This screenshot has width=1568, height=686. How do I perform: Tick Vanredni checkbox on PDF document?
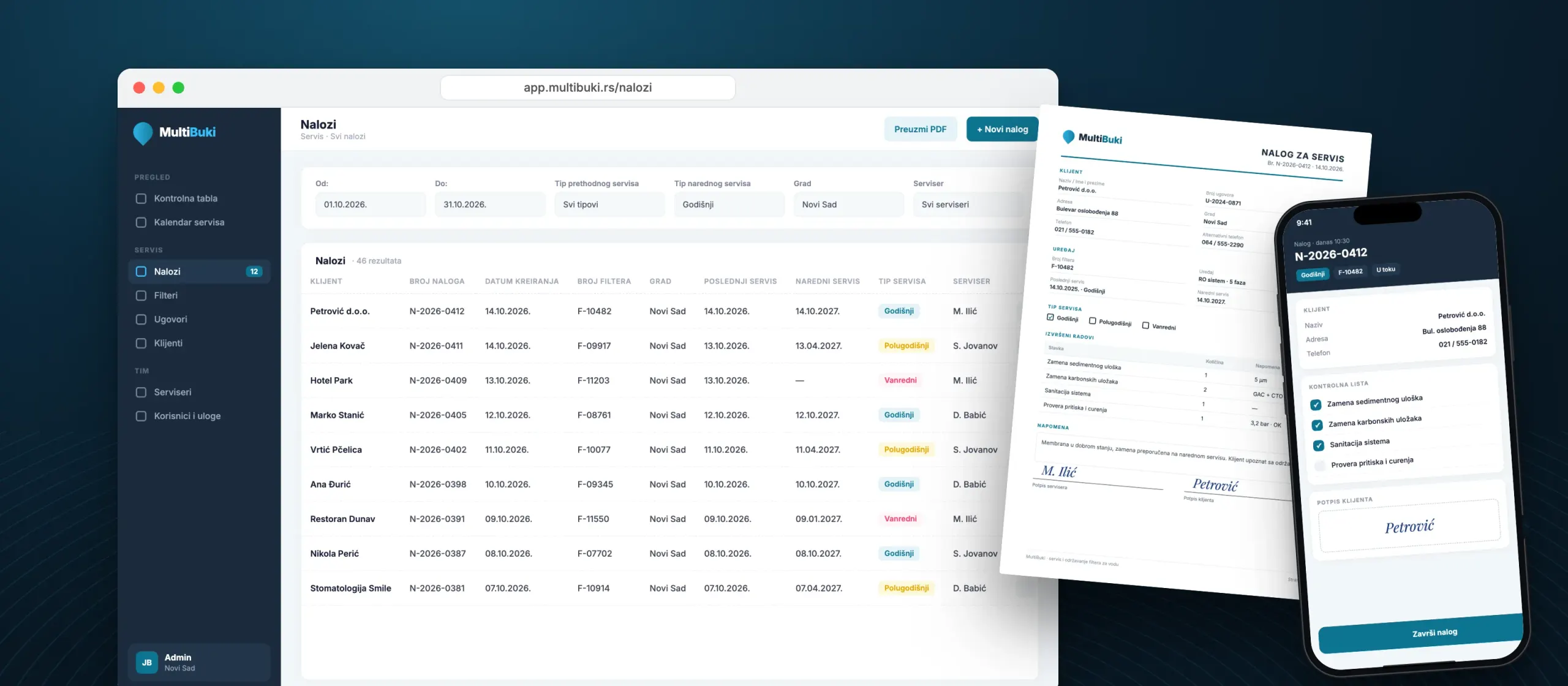point(1145,325)
